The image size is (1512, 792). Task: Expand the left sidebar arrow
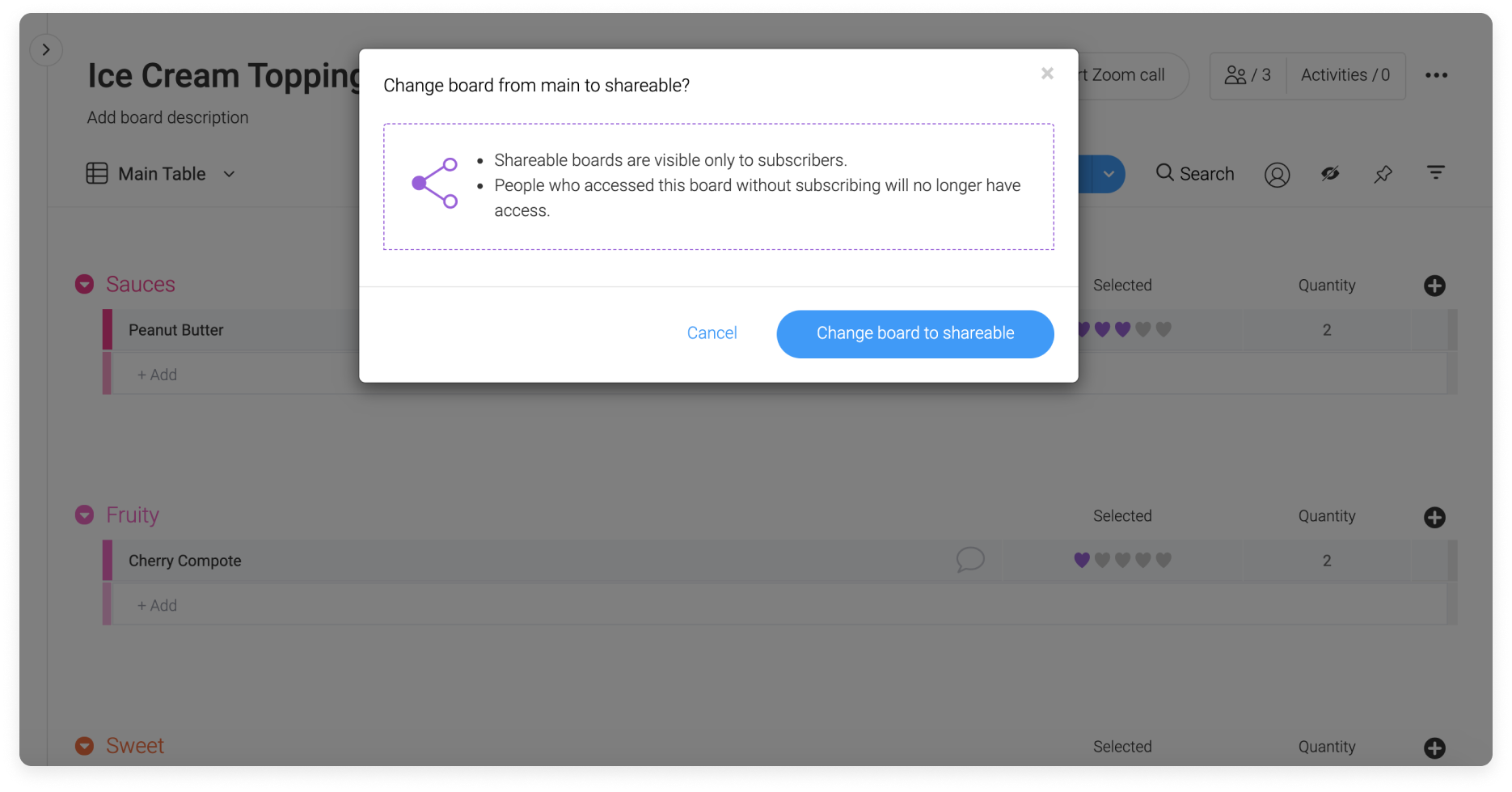click(x=46, y=50)
